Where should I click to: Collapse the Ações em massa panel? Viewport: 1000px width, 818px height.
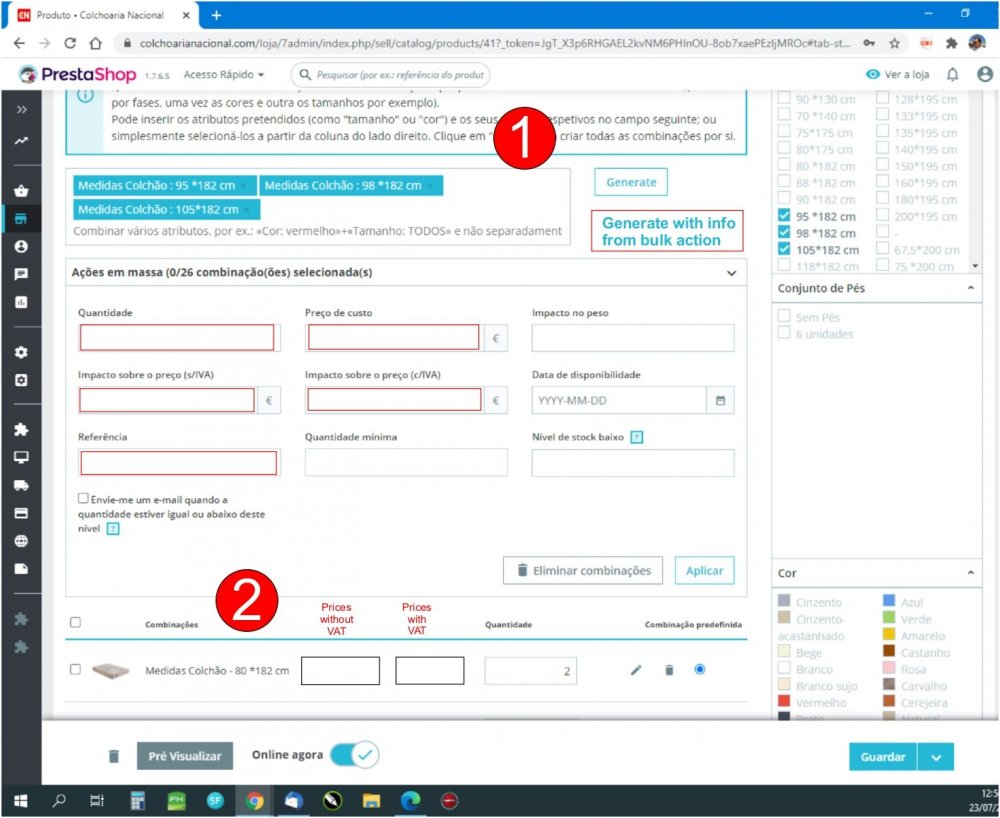click(729, 272)
